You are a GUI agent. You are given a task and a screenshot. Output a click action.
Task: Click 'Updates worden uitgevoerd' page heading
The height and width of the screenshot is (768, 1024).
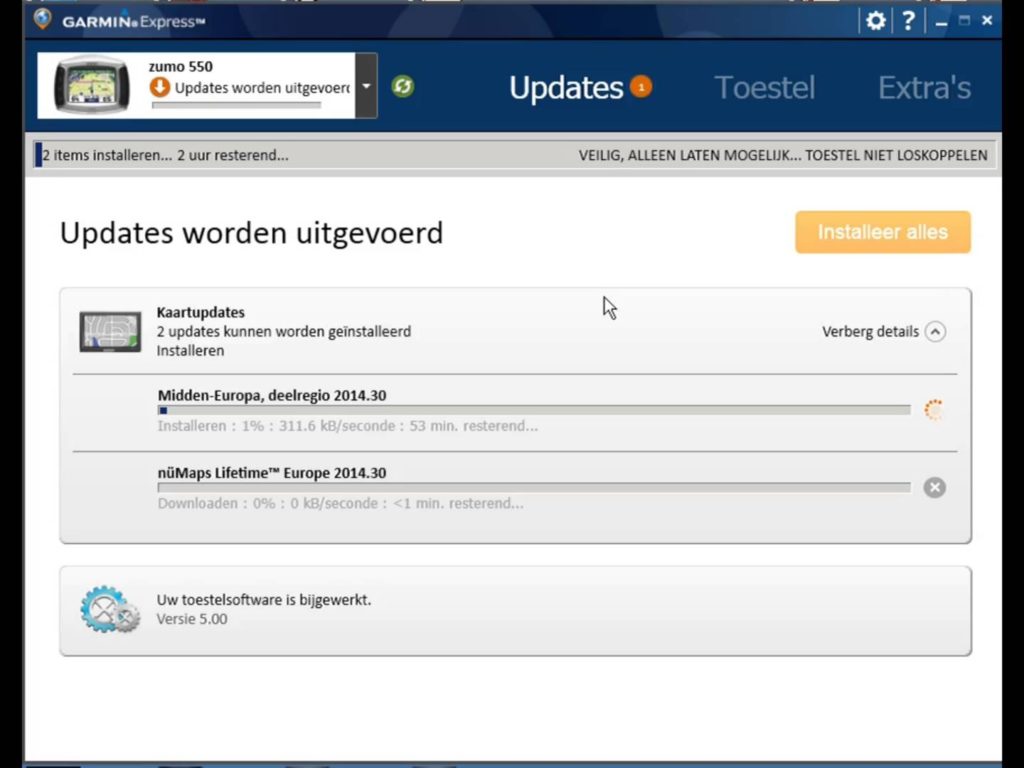pos(251,232)
